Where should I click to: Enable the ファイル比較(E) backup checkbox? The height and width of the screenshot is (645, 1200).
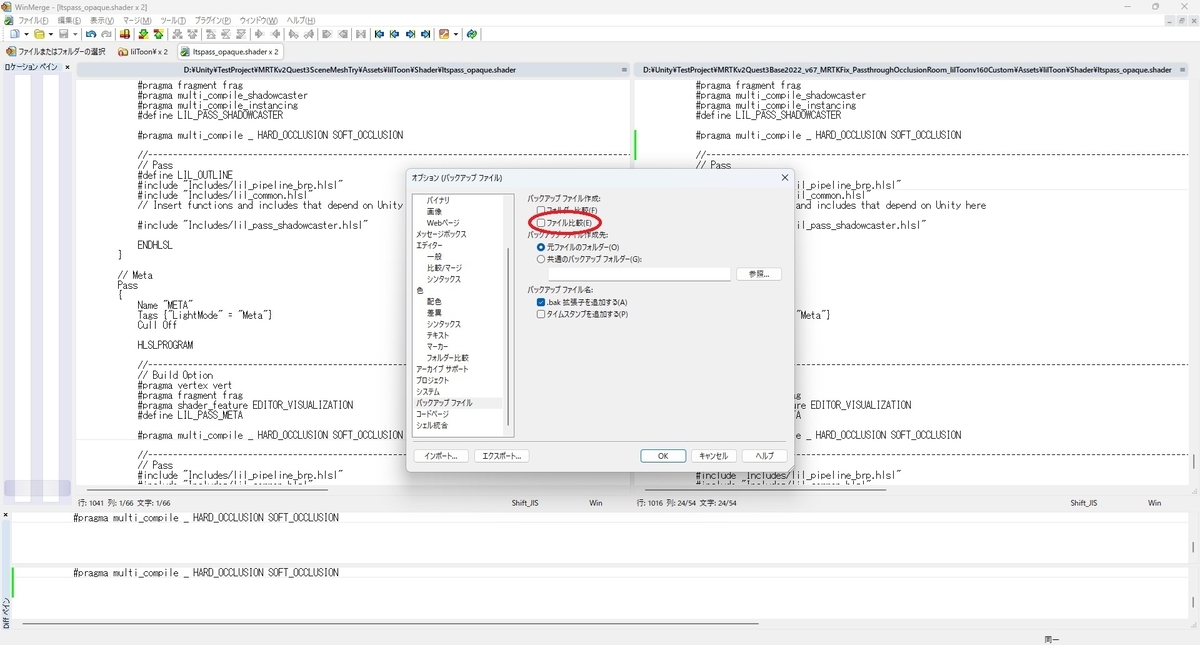coord(541,223)
